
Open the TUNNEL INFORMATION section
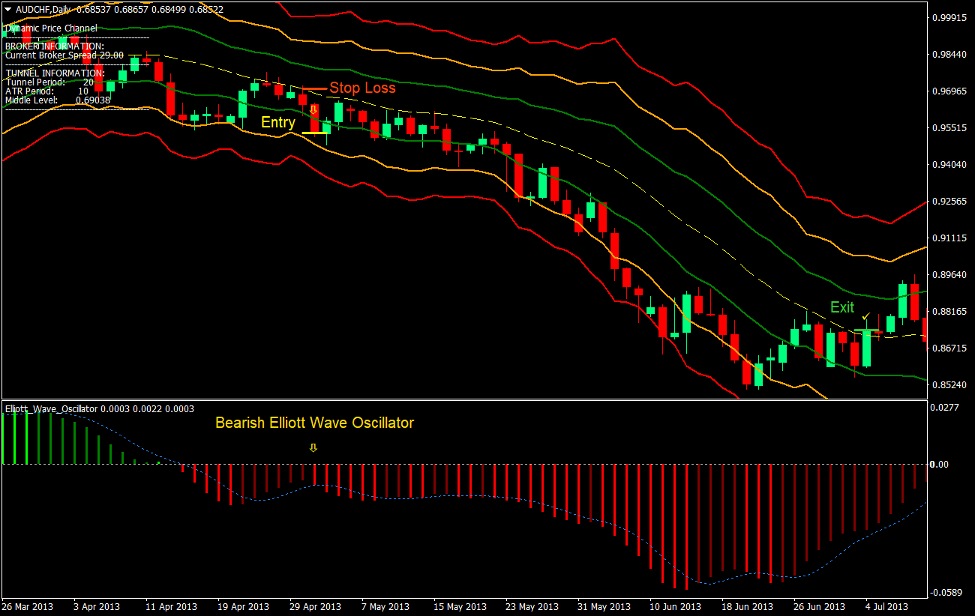(57, 73)
